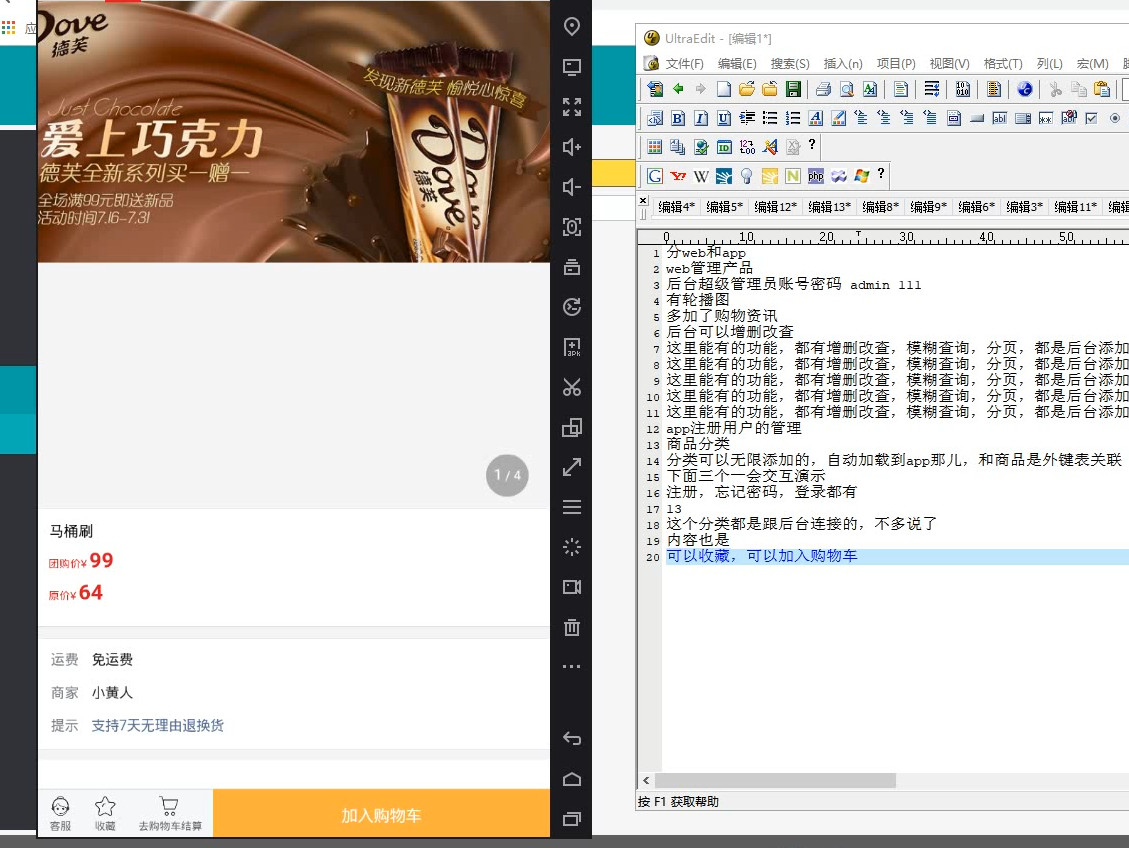Click the php reference toolbar icon
This screenshot has width=1129, height=848.
(816, 176)
